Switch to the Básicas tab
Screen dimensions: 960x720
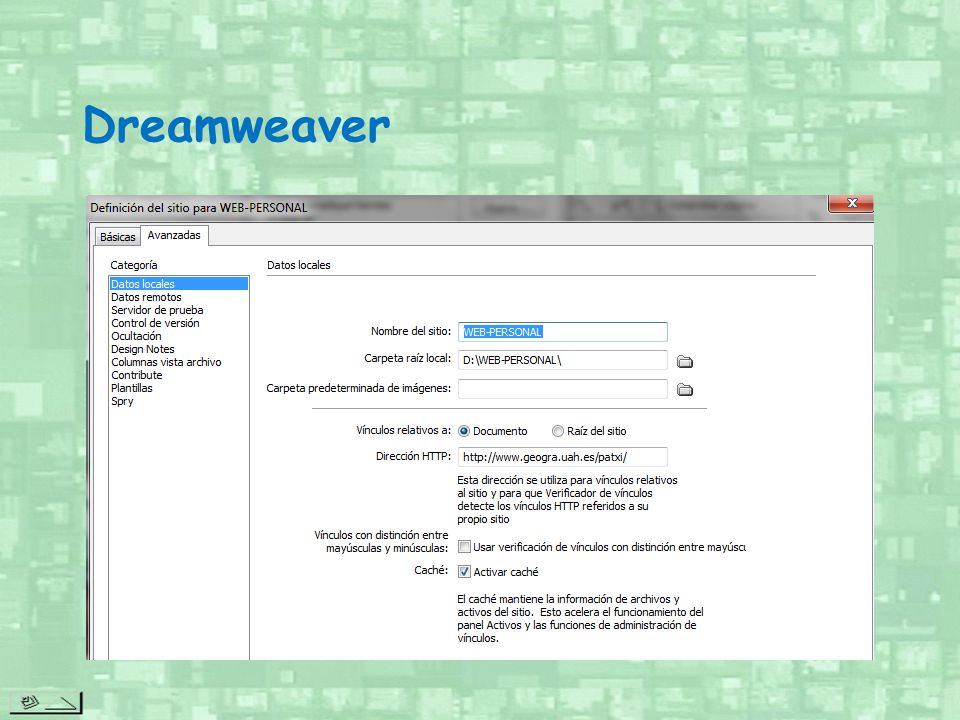(118, 237)
